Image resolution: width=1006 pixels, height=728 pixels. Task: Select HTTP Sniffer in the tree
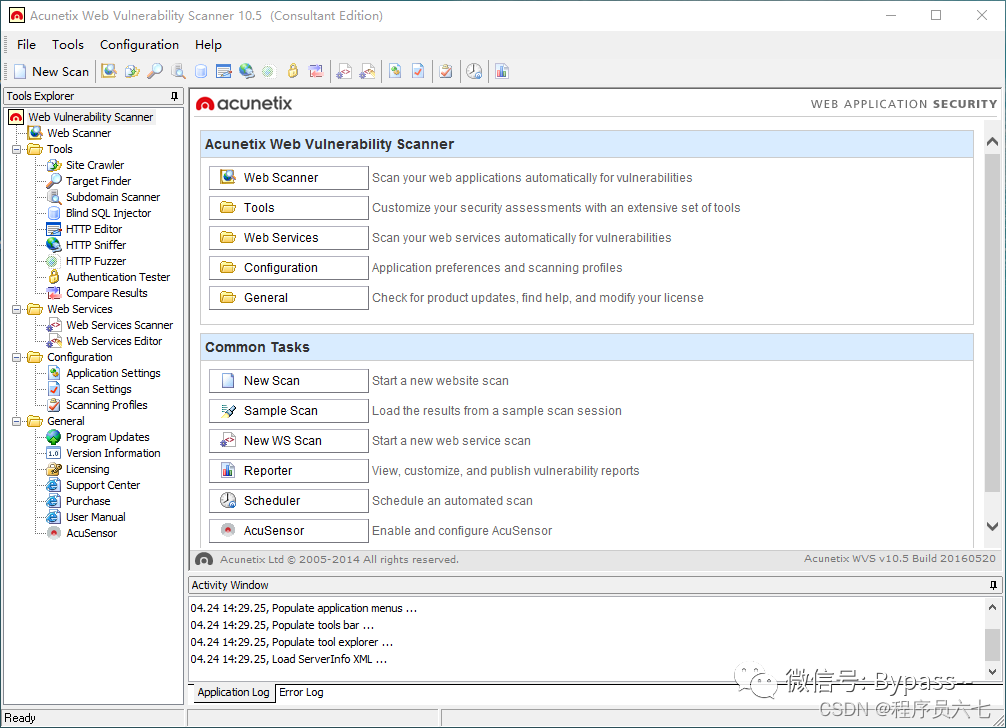point(96,245)
